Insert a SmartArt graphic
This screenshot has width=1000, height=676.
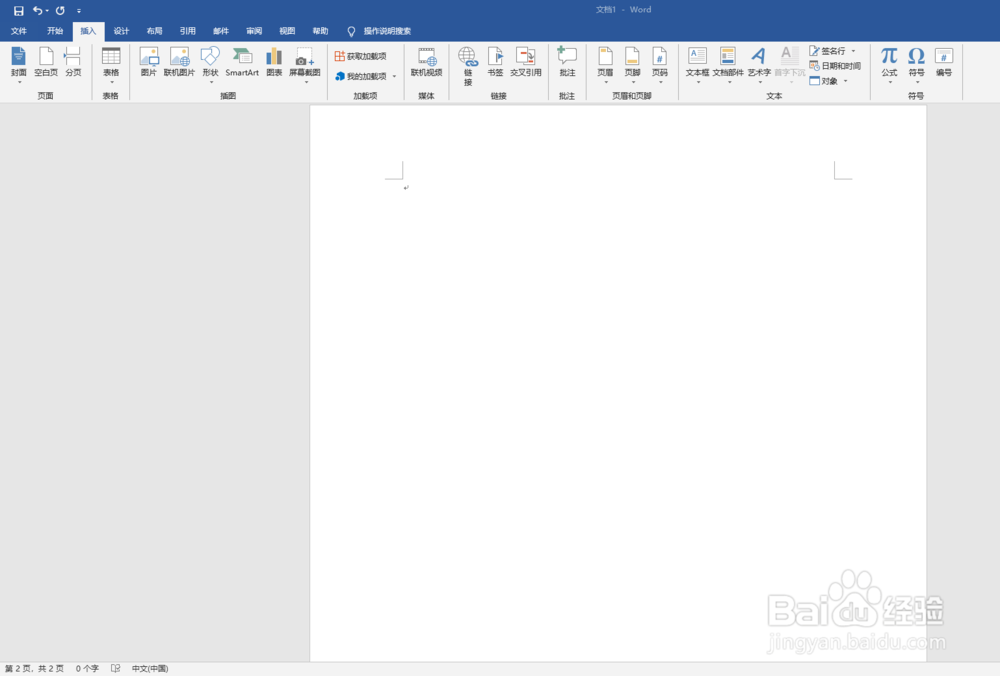pos(242,62)
